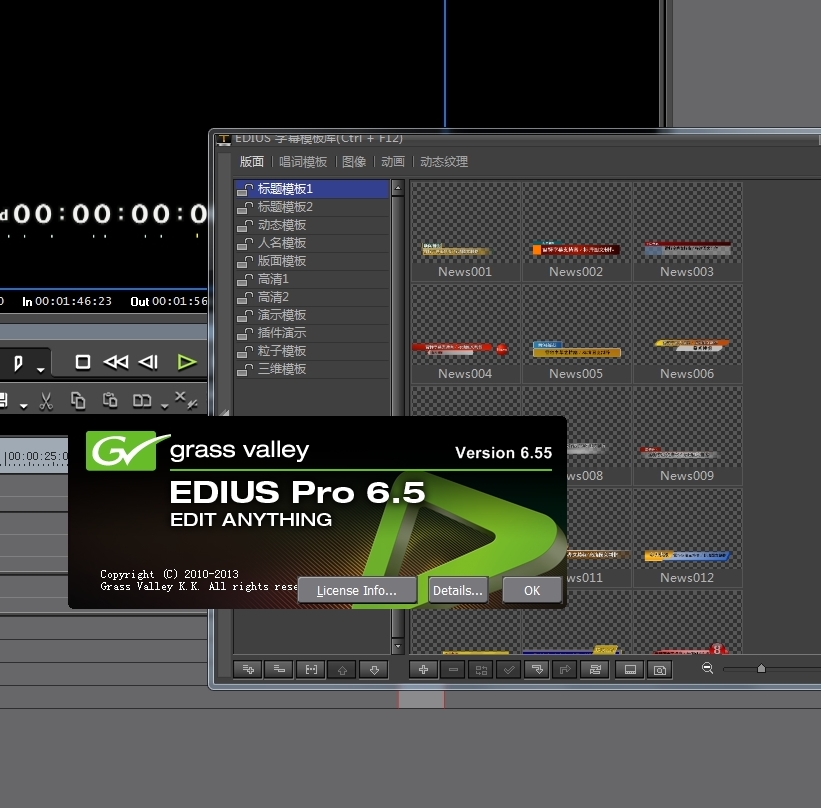Click apply checkmark icon
Viewport: 821px width, 808px height.
(509, 669)
